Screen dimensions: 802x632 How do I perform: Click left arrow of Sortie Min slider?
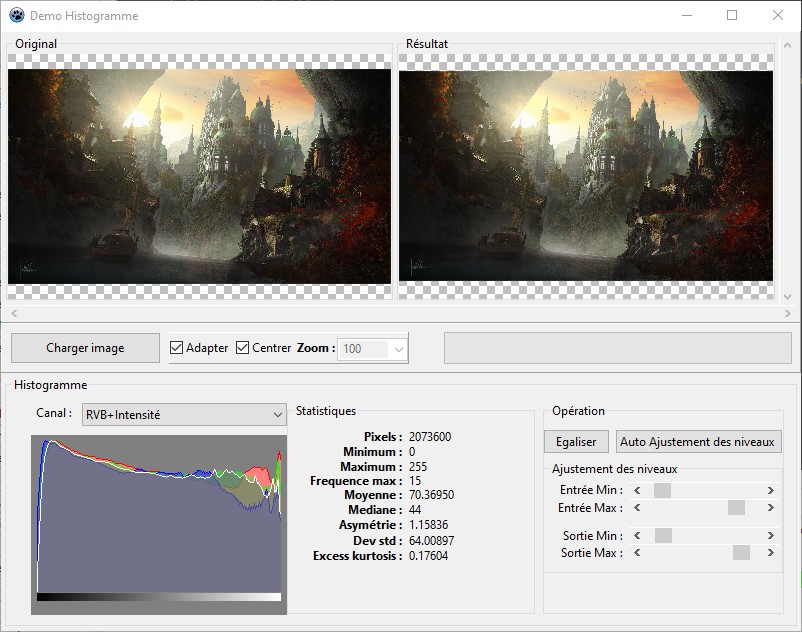pos(637,535)
